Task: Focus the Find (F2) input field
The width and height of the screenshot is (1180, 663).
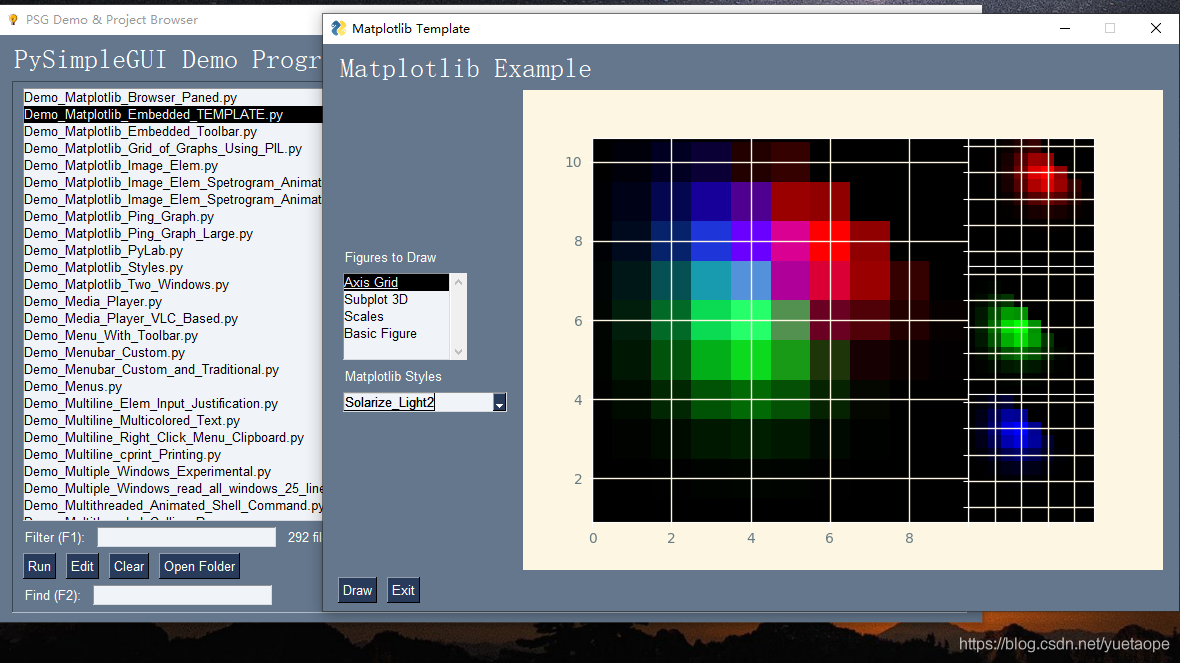Action: coord(182,595)
